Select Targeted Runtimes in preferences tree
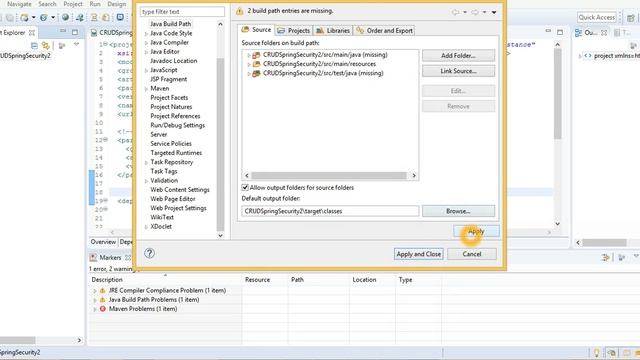The width and height of the screenshot is (640, 360). (176, 153)
